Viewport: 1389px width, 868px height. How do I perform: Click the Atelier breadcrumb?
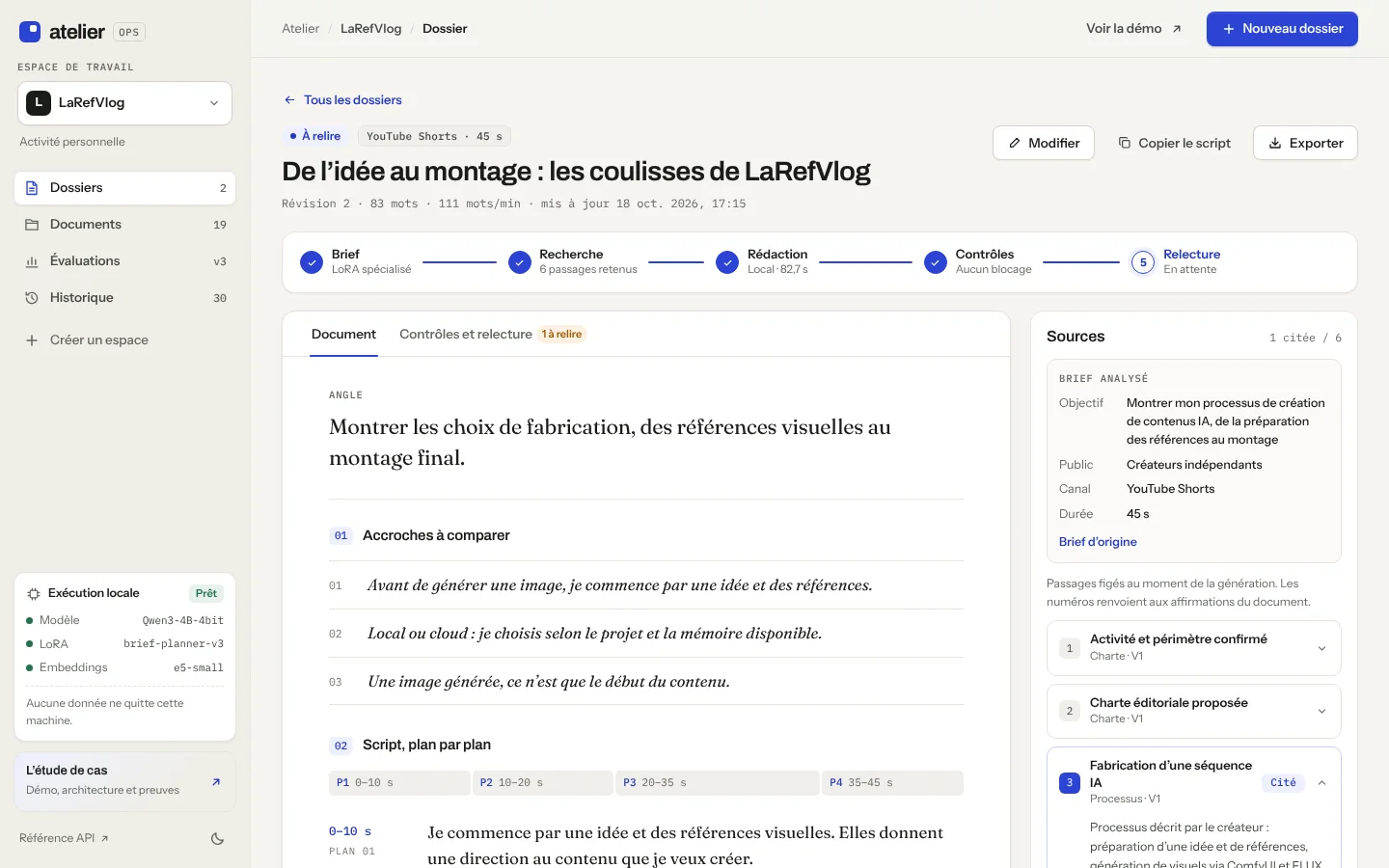tap(300, 29)
